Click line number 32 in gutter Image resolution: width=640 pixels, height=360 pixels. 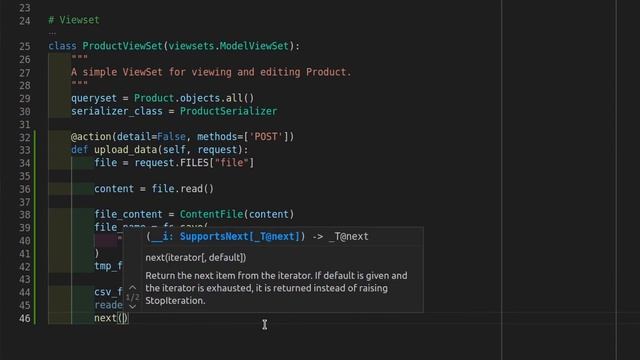tap(24, 137)
